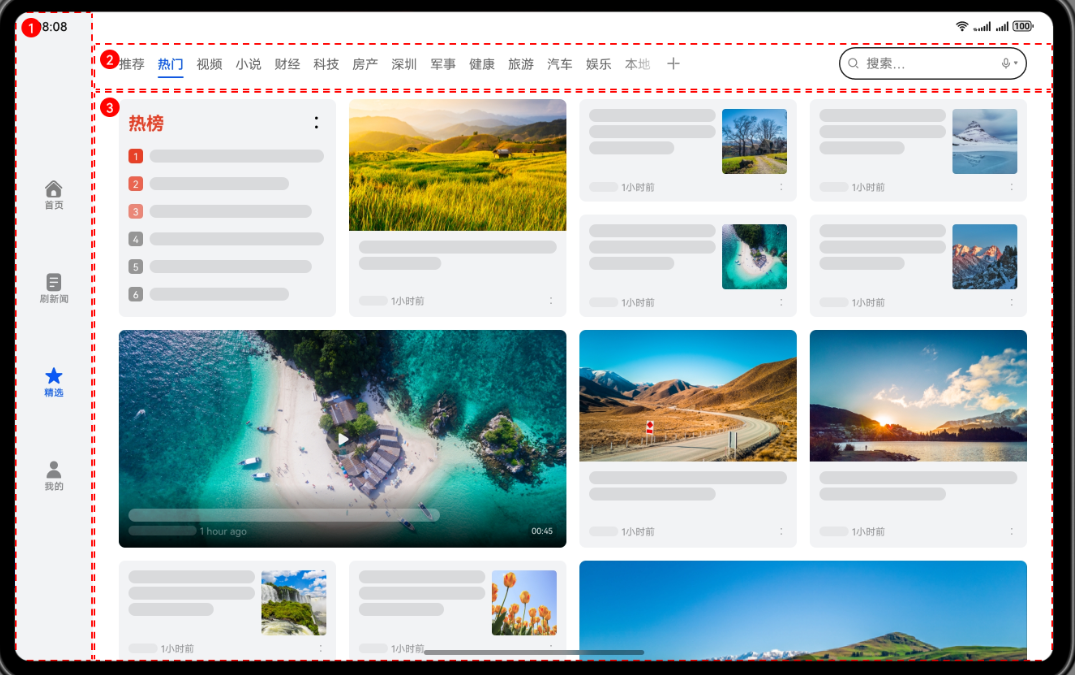Select the 娱乐 tab
Image resolution: width=1075 pixels, height=675 pixels.
[x=599, y=64]
